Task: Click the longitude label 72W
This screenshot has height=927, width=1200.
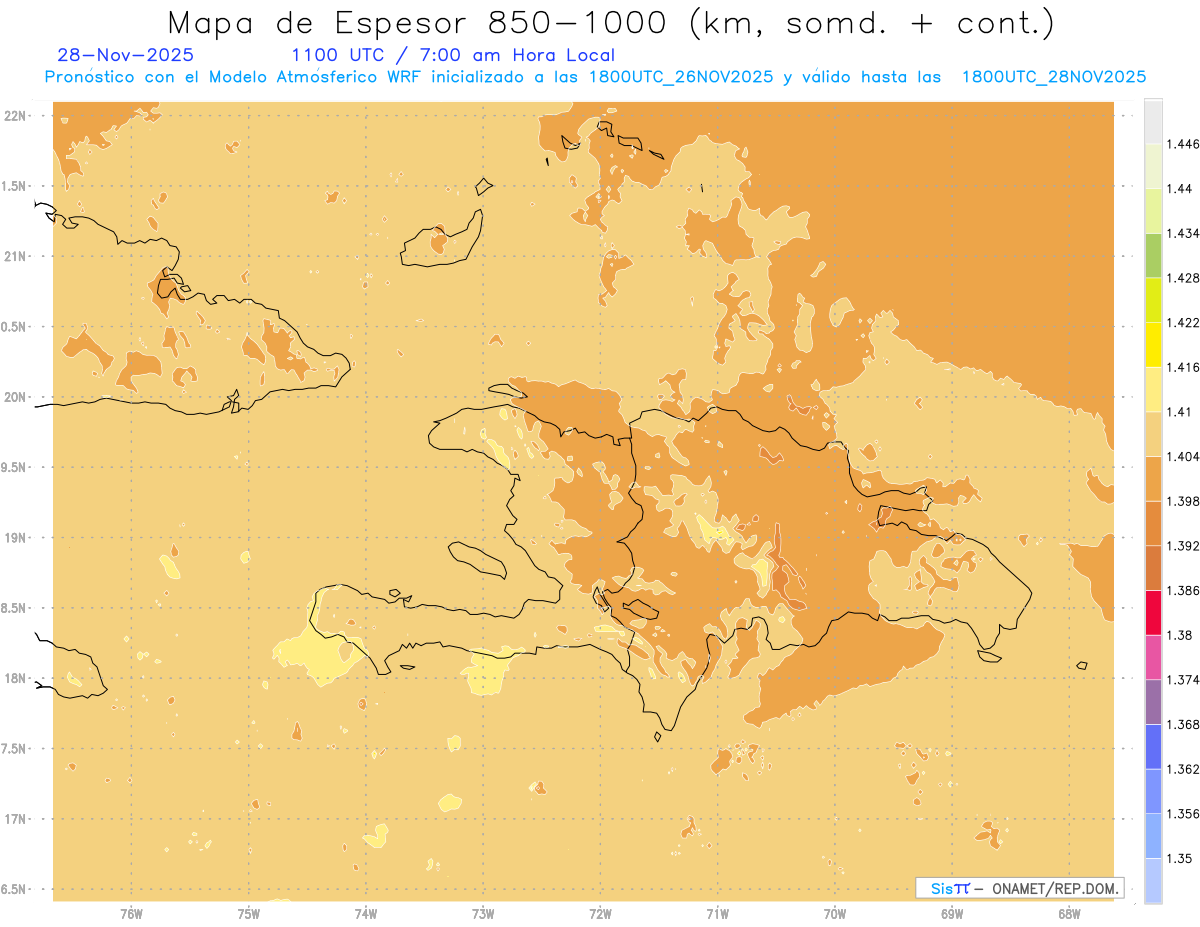Action: [x=600, y=914]
